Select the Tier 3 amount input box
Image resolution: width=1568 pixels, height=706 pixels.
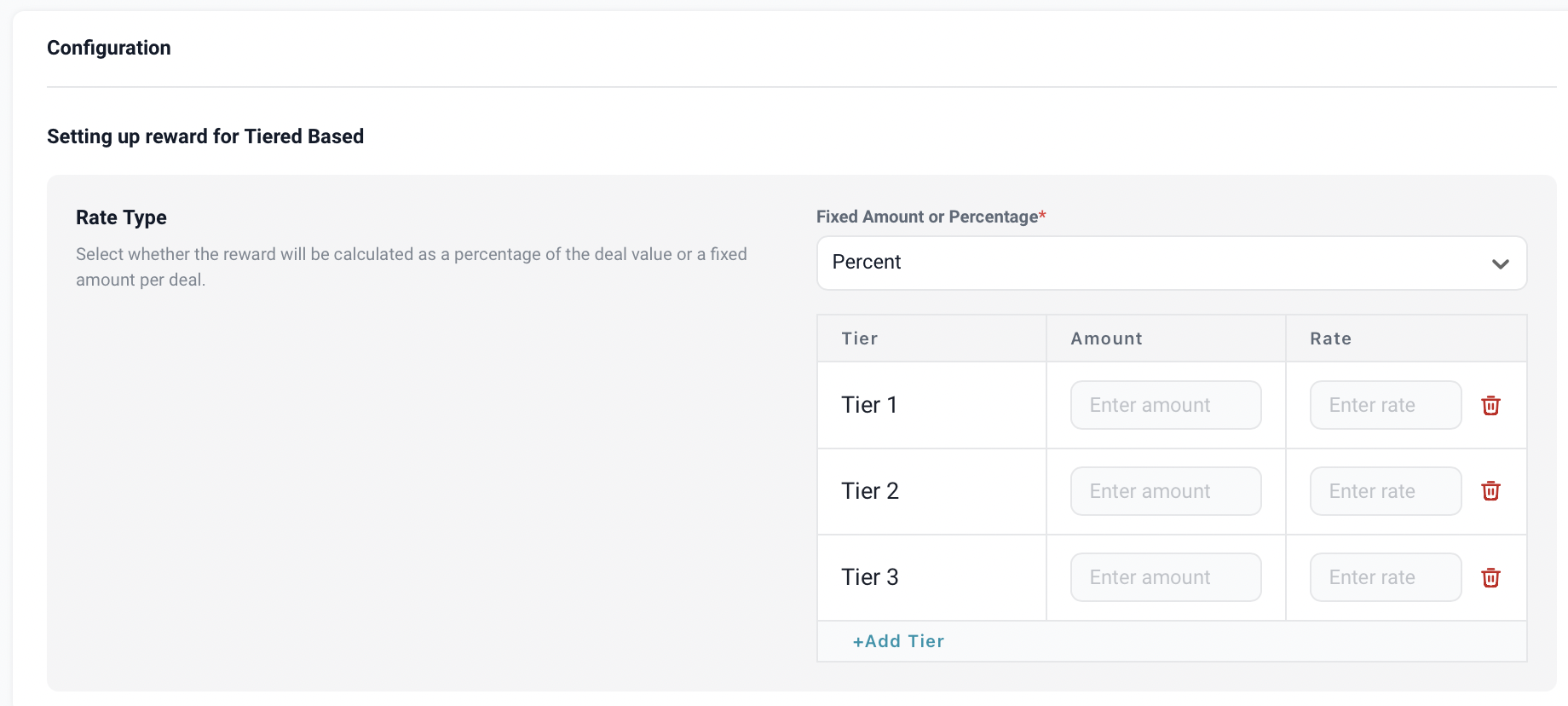pyautogui.click(x=1165, y=577)
